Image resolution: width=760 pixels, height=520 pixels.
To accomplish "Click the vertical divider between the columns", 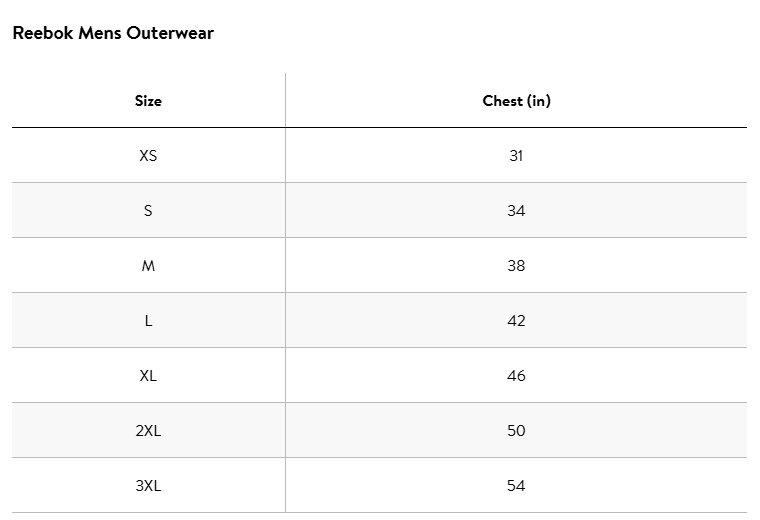I will click(x=285, y=300).
